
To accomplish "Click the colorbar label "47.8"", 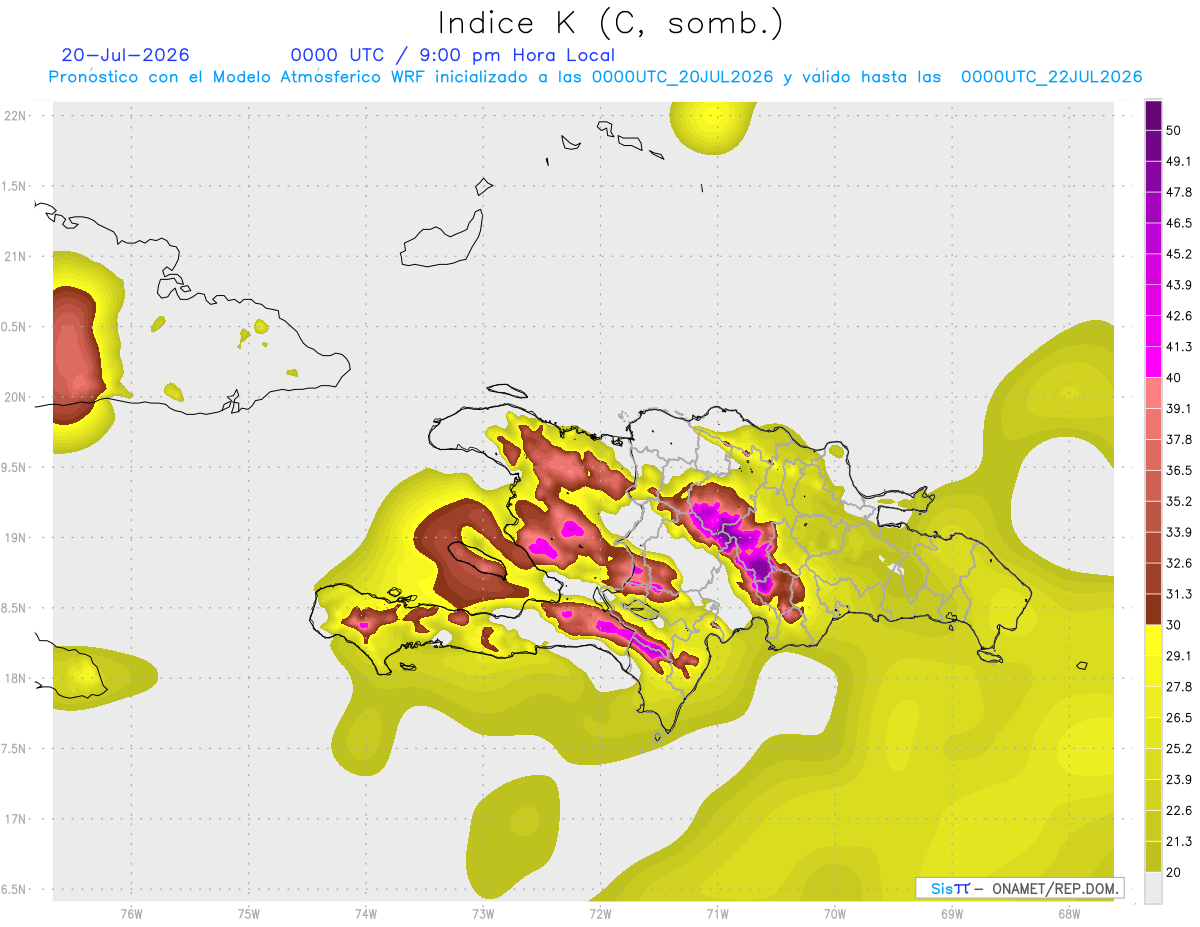I will point(1179,192).
